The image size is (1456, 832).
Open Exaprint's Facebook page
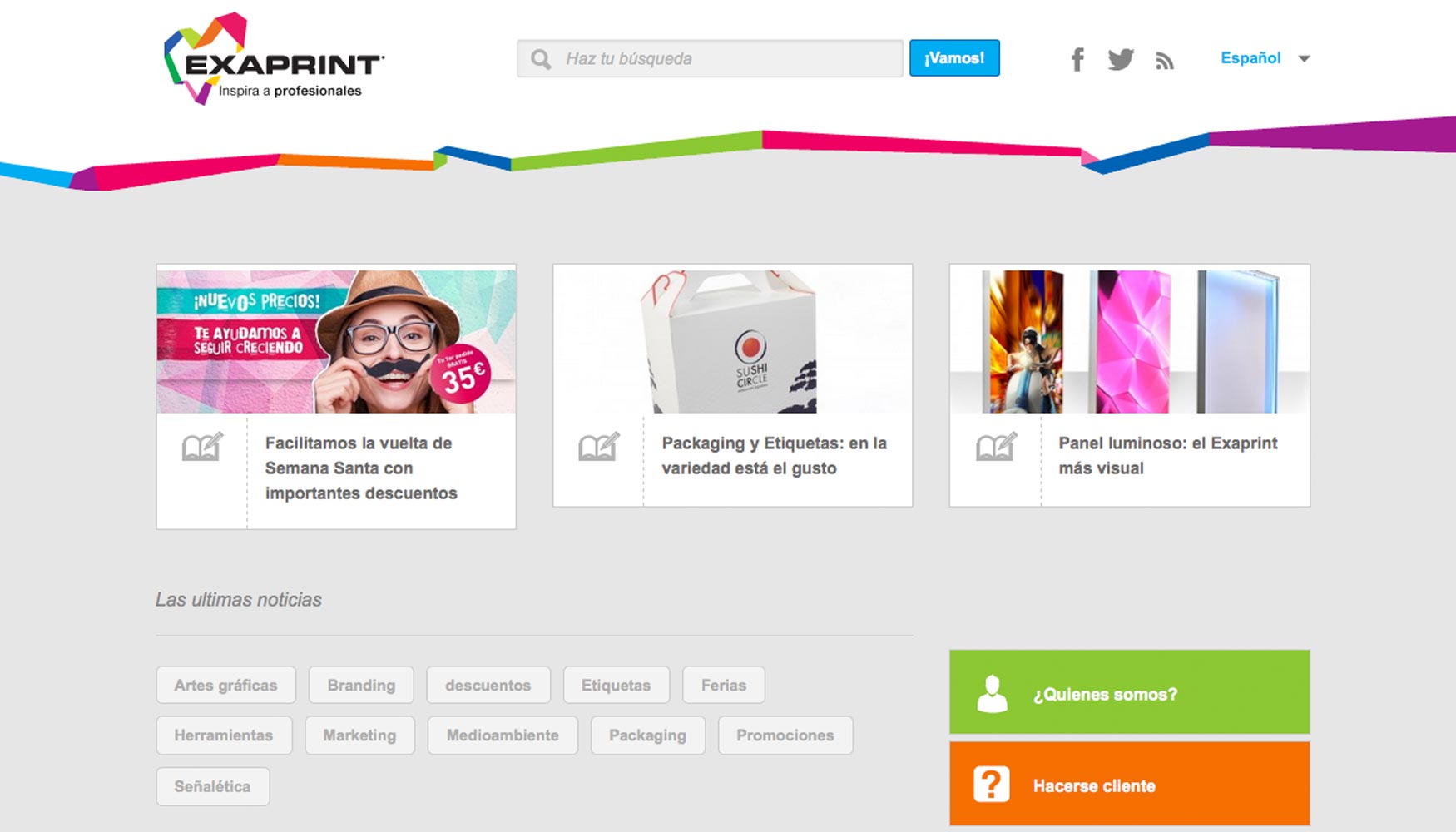click(x=1077, y=58)
